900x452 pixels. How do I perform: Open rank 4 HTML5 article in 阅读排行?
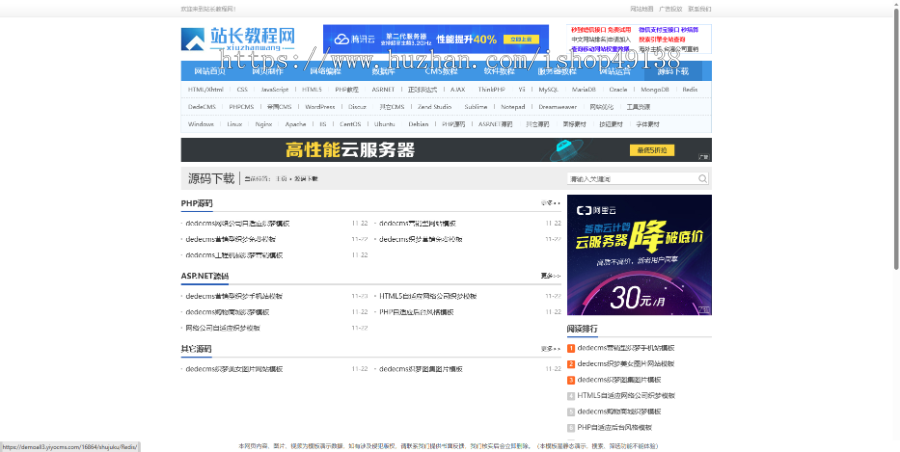click(x=626, y=396)
